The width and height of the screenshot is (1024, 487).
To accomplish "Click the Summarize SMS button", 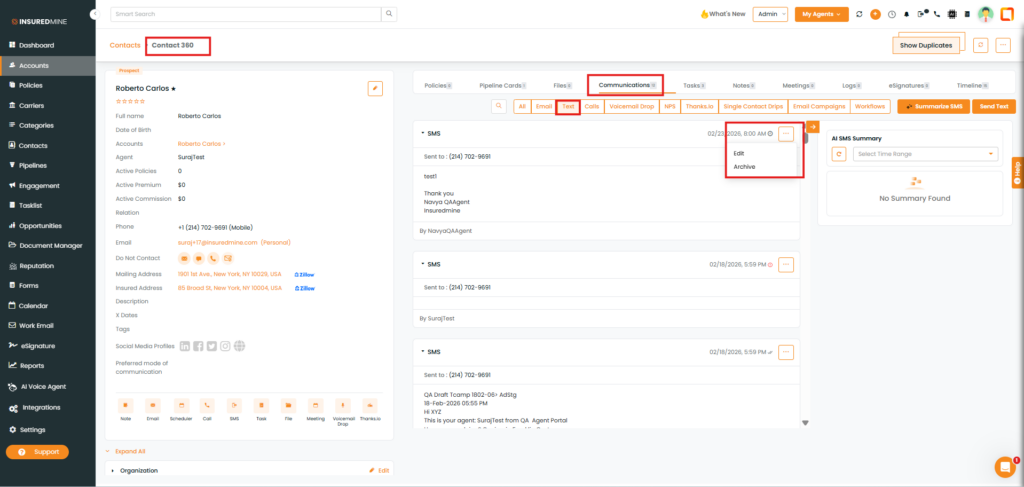I will click(933, 106).
